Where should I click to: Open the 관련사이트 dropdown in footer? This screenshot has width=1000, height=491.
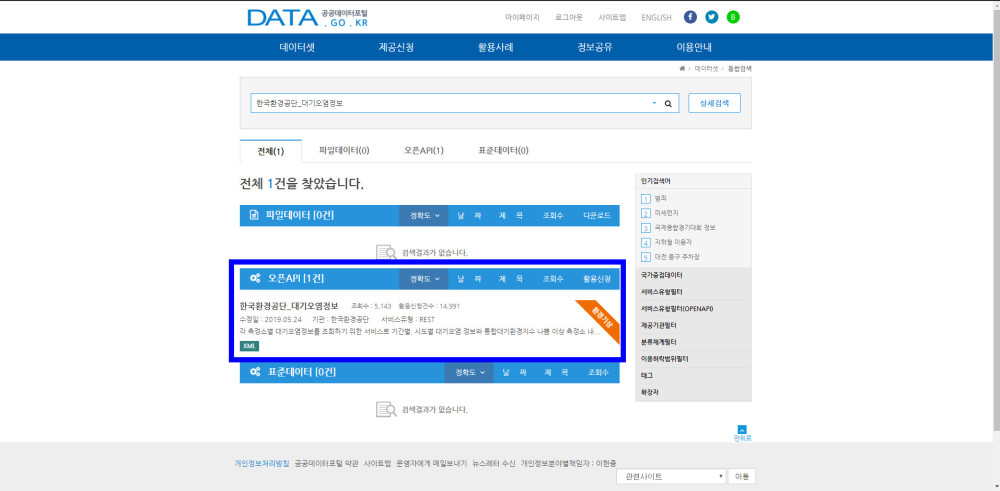[672, 476]
